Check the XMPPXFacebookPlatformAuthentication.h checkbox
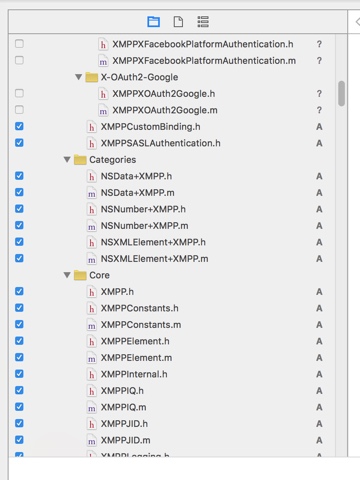Image resolution: width=360 pixels, height=480 pixels. [x=19, y=44]
